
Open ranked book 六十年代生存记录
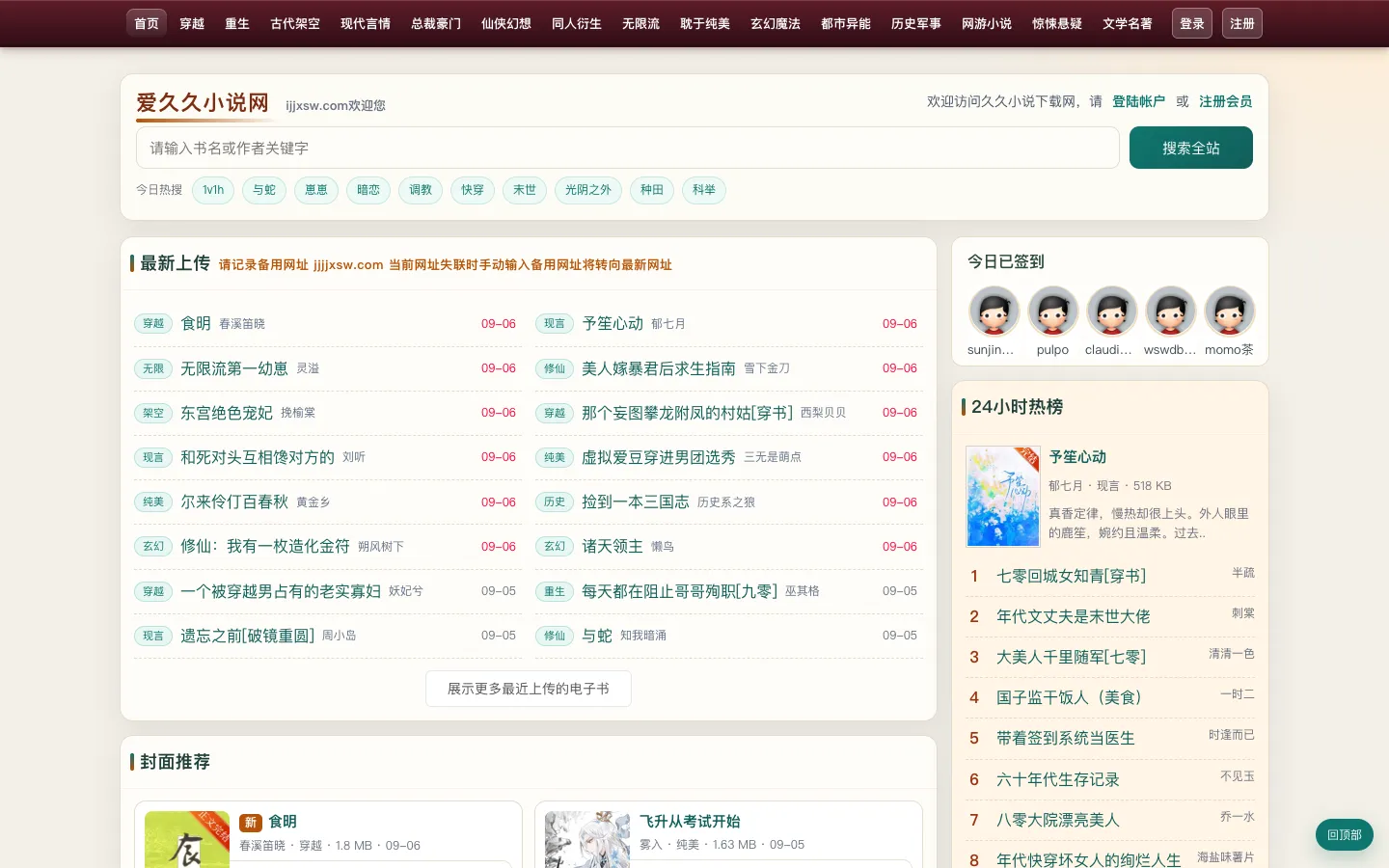point(1058,779)
